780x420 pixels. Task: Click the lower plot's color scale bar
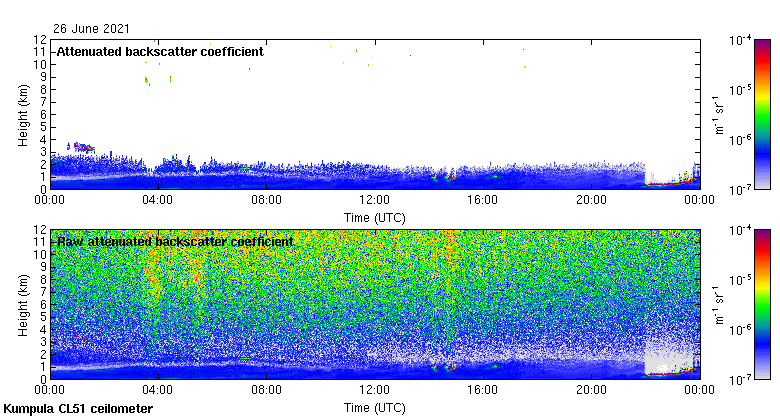[x=762, y=305]
